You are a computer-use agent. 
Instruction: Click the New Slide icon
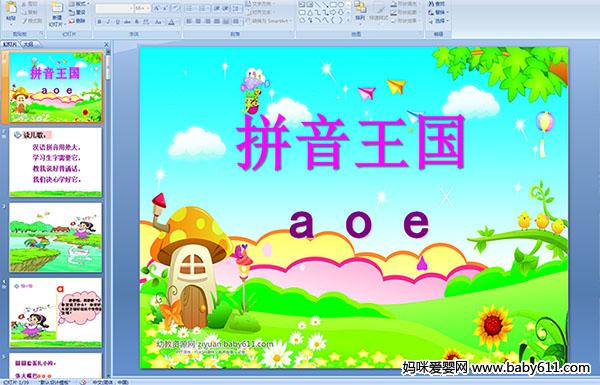click(57, 8)
